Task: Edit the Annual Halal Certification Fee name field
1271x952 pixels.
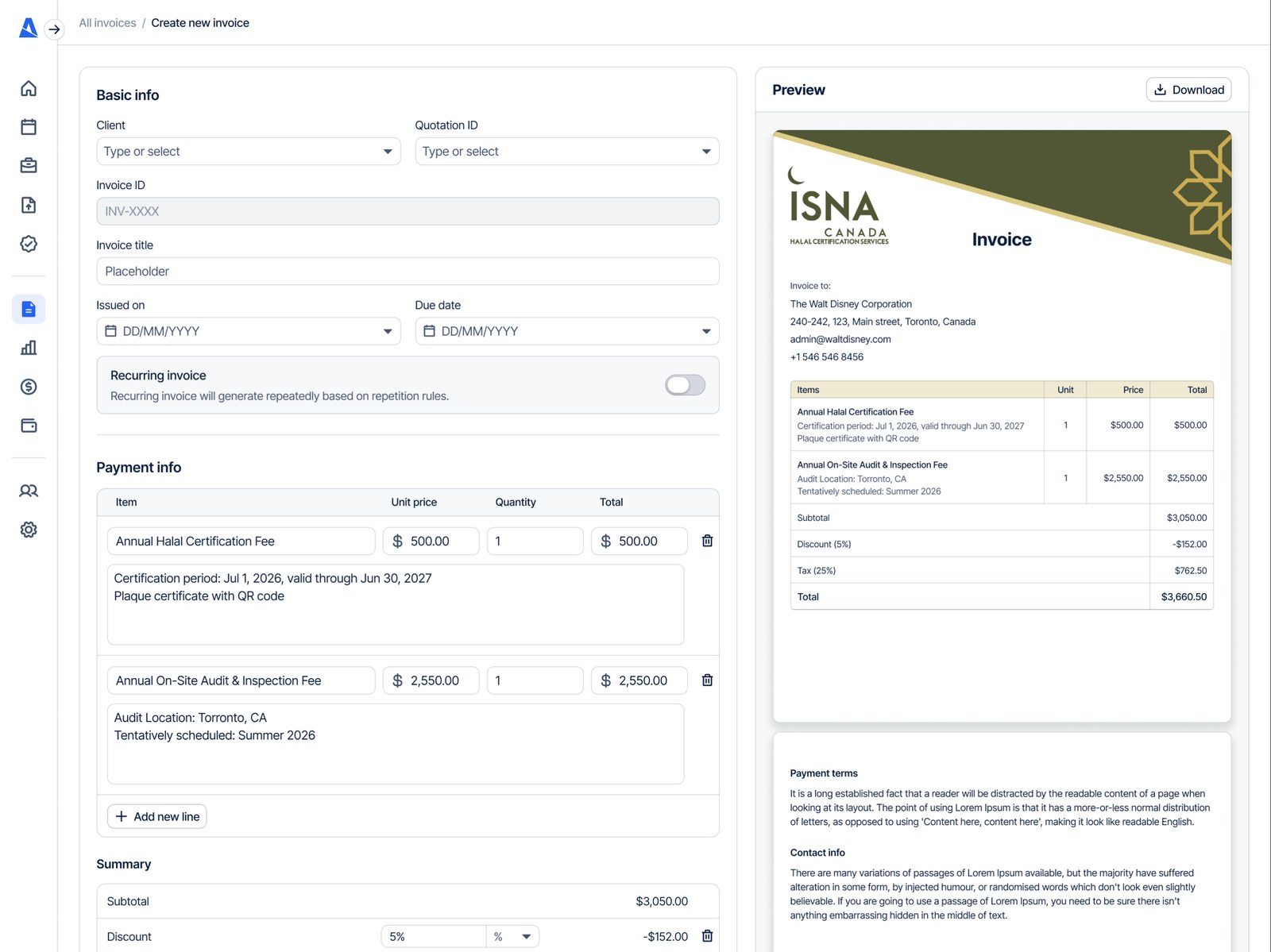Action: pyautogui.click(x=241, y=542)
